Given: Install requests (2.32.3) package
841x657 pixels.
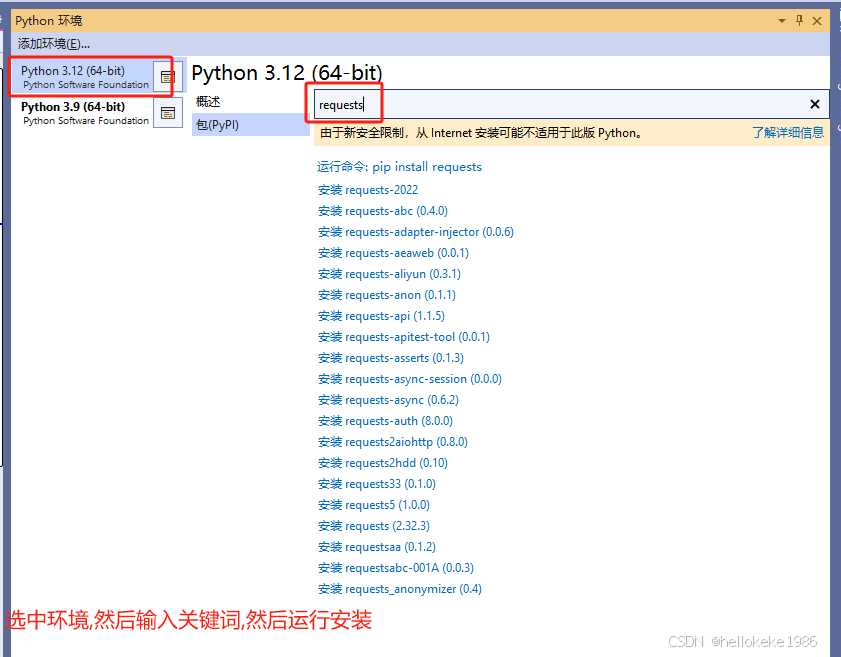Looking at the screenshot, I should (x=373, y=526).
